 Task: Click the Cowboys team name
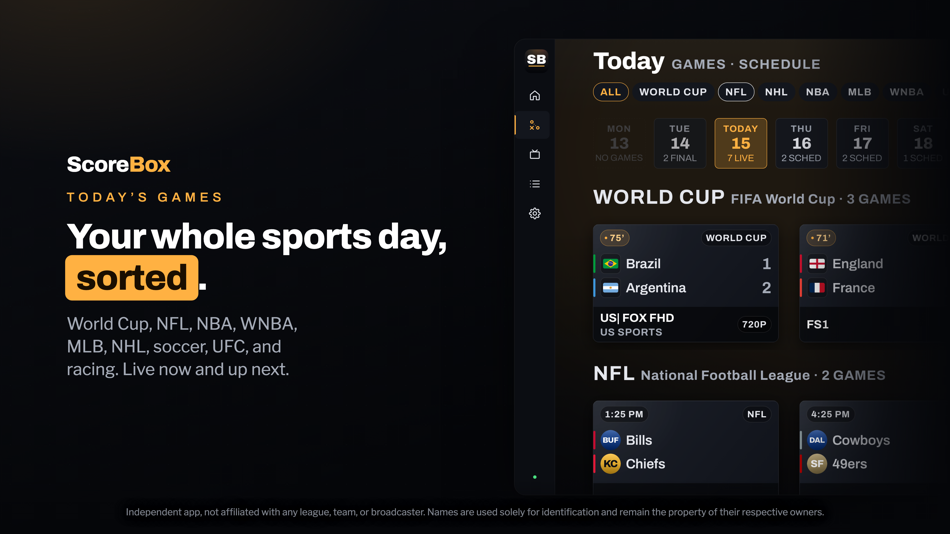861,440
